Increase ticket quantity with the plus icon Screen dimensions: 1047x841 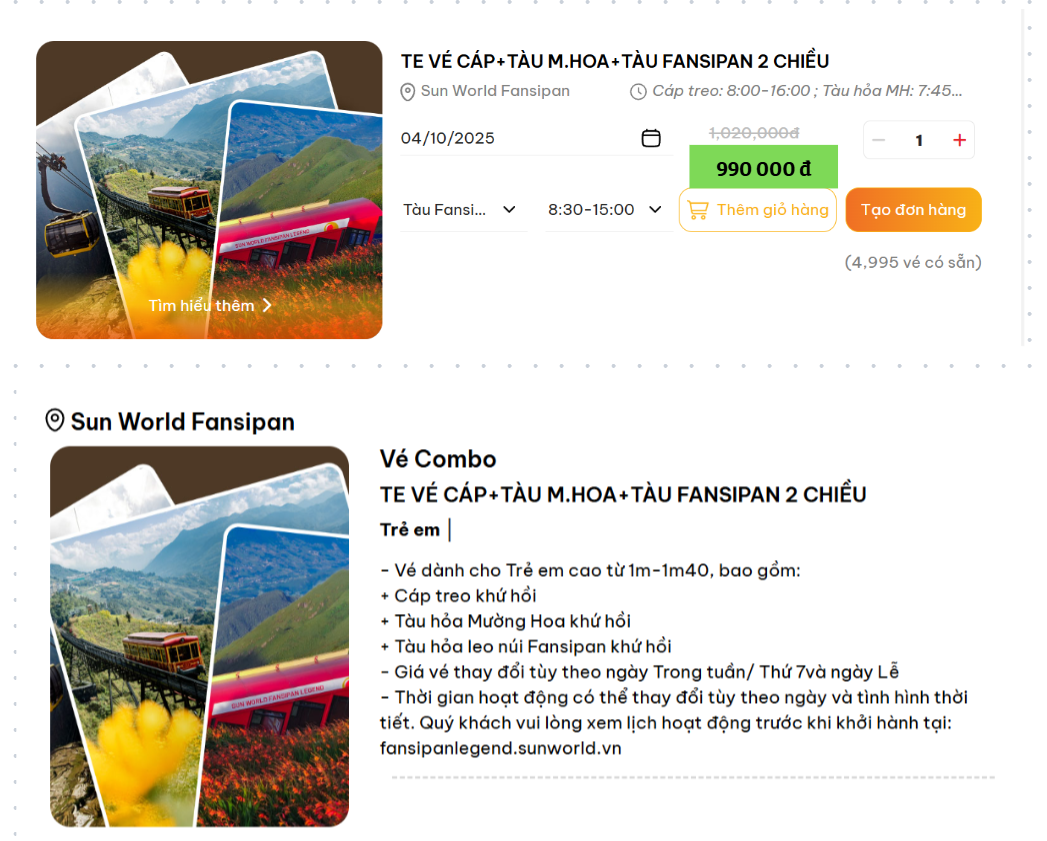[x=959, y=140]
